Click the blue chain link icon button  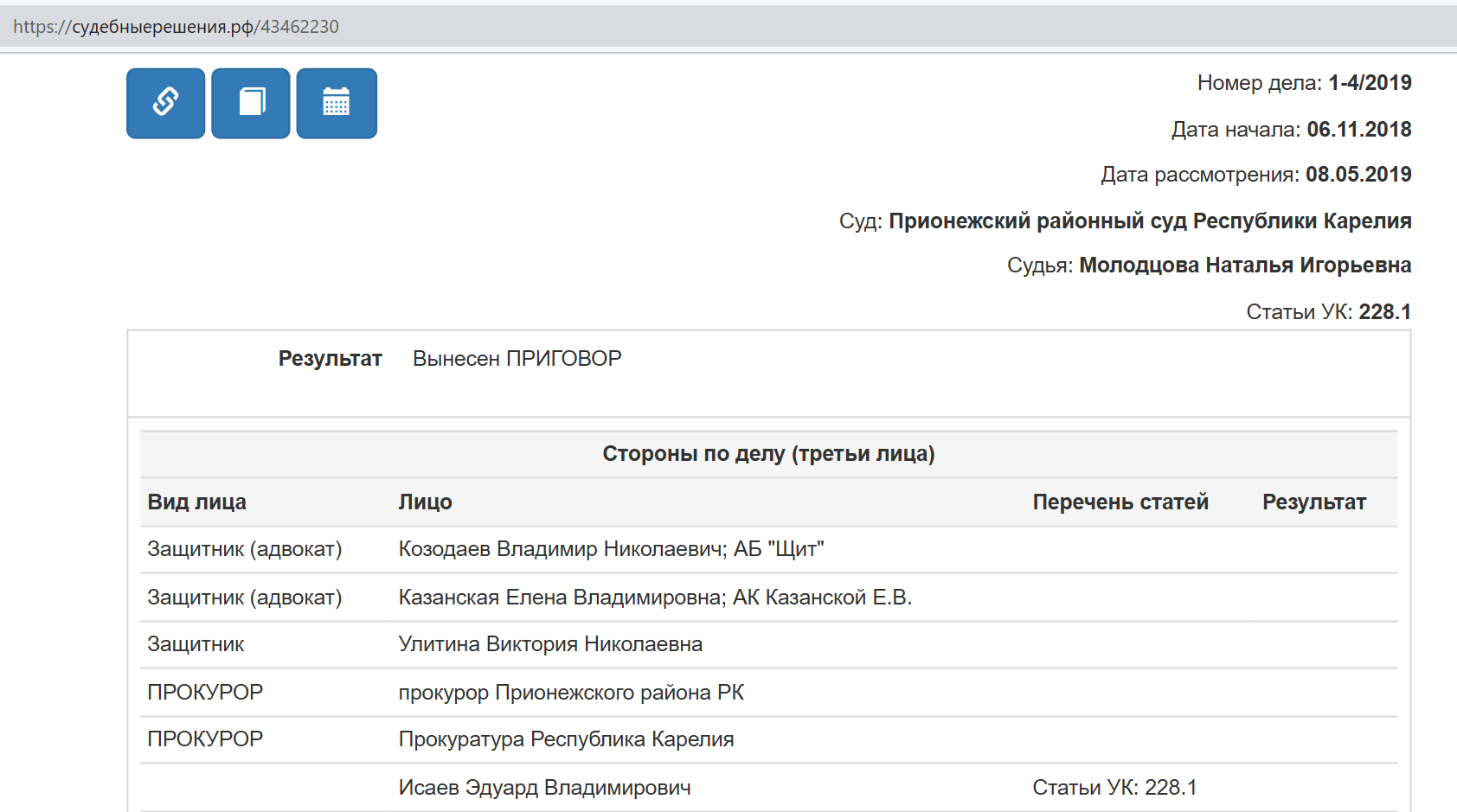coord(165,103)
